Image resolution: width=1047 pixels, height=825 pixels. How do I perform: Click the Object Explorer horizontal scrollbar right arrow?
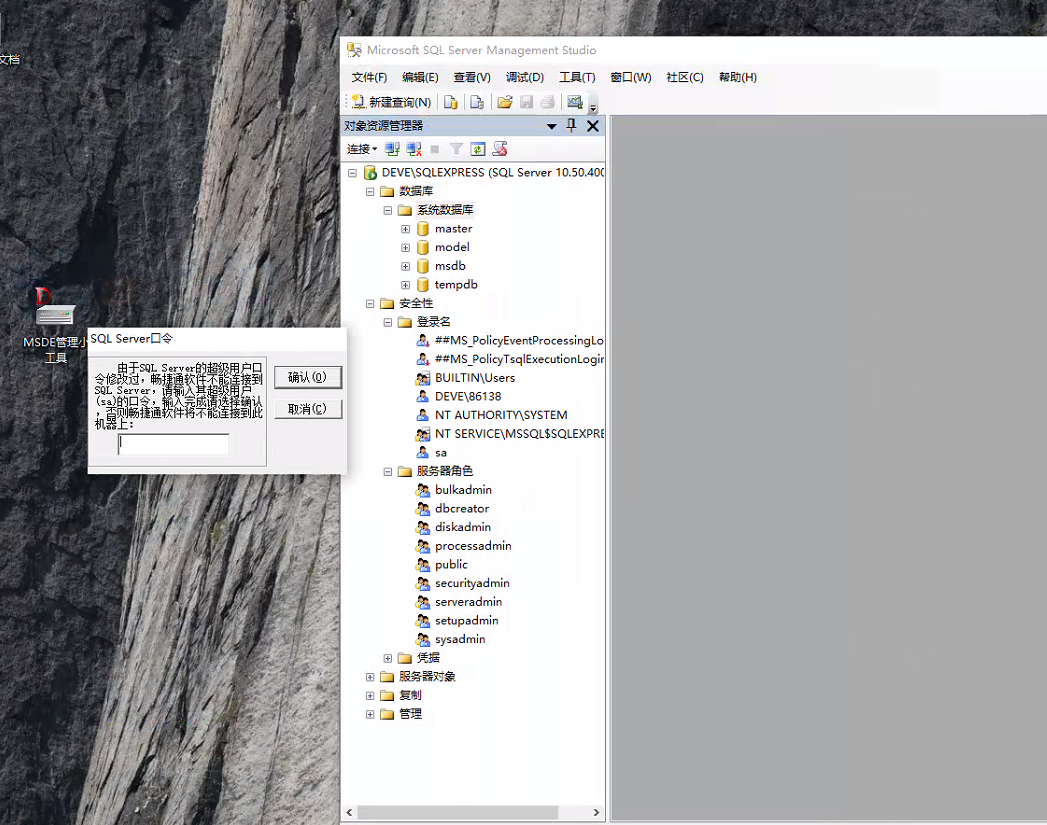coord(596,812)
